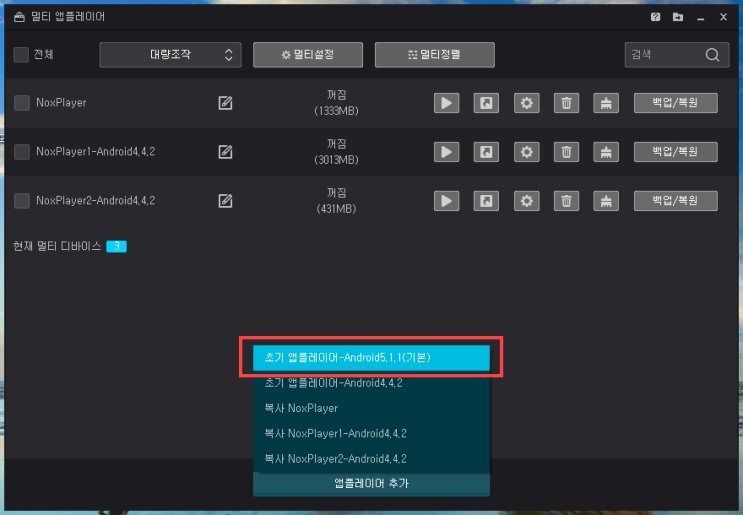Choose 초기 앱플레이어-Android4.4.2 from menu
The width and height of the screenshot is (743, 515).
coord(371,383)
